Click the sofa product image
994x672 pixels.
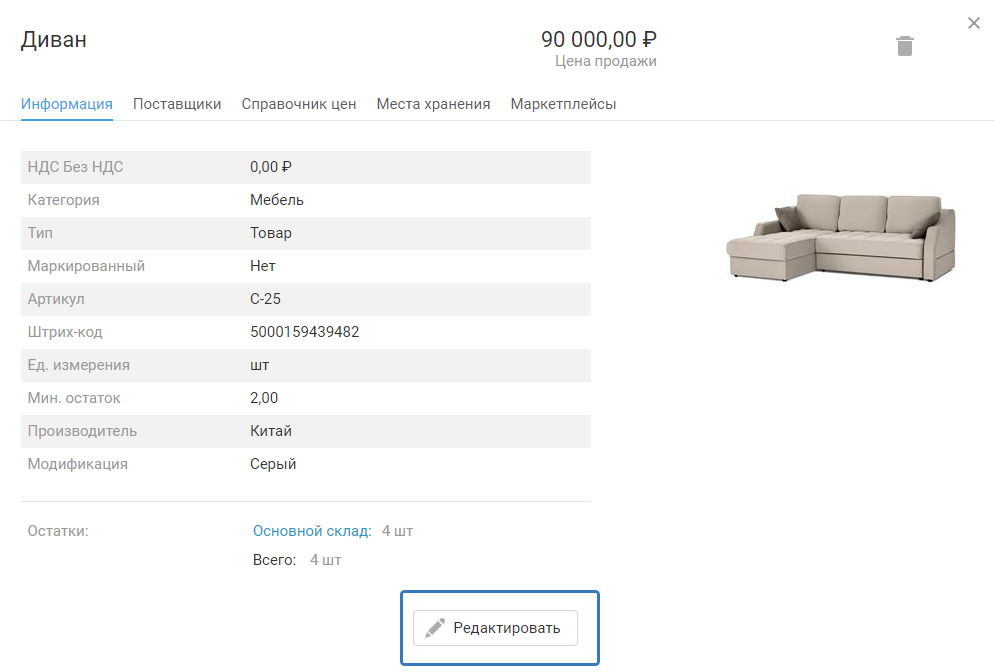841,237
